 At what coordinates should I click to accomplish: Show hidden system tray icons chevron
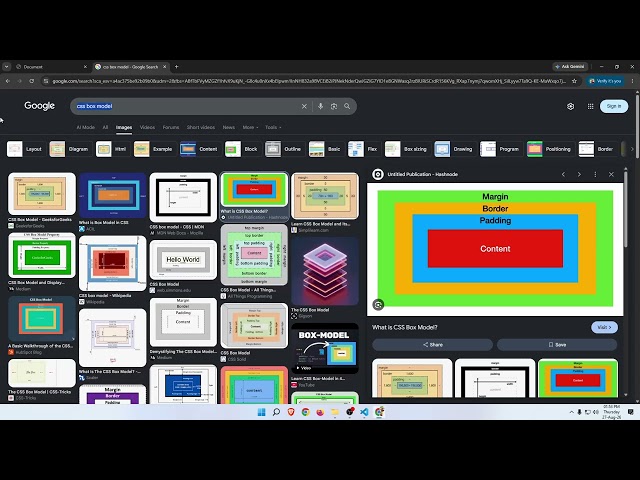(x=571, y=412)
